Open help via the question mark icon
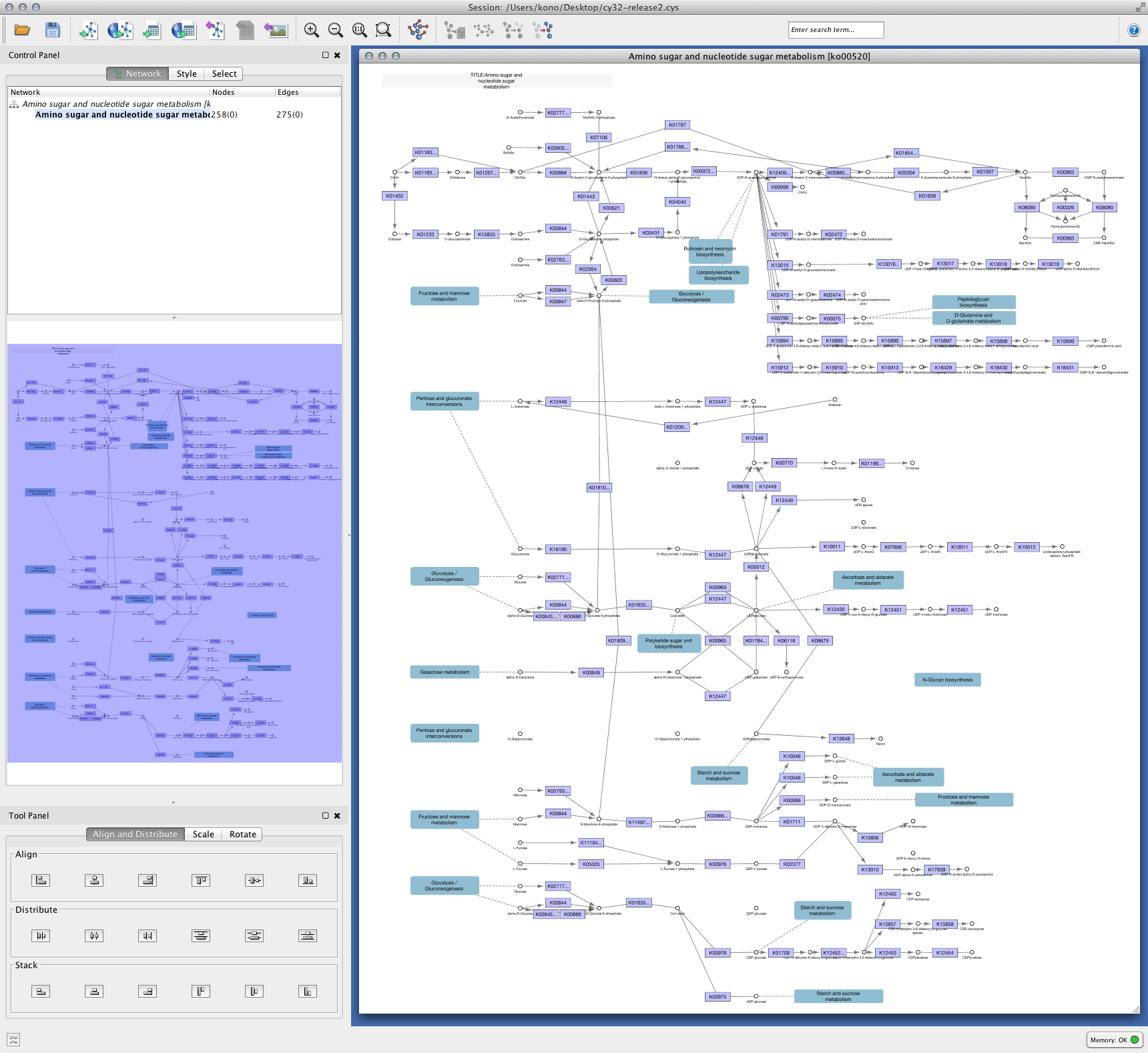1148x1053 pixels. (1133, 30)
